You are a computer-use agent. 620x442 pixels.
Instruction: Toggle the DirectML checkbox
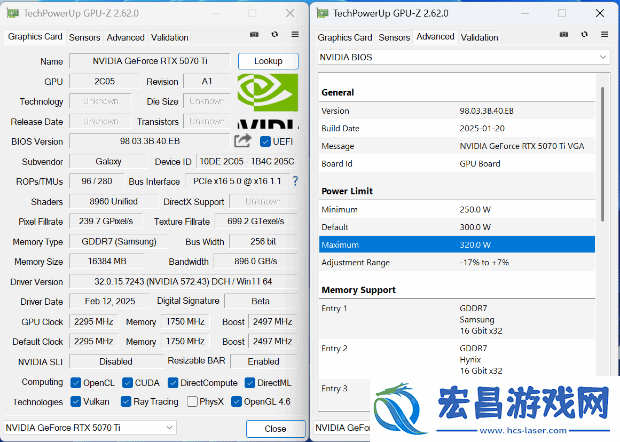(x=250, y=383)
